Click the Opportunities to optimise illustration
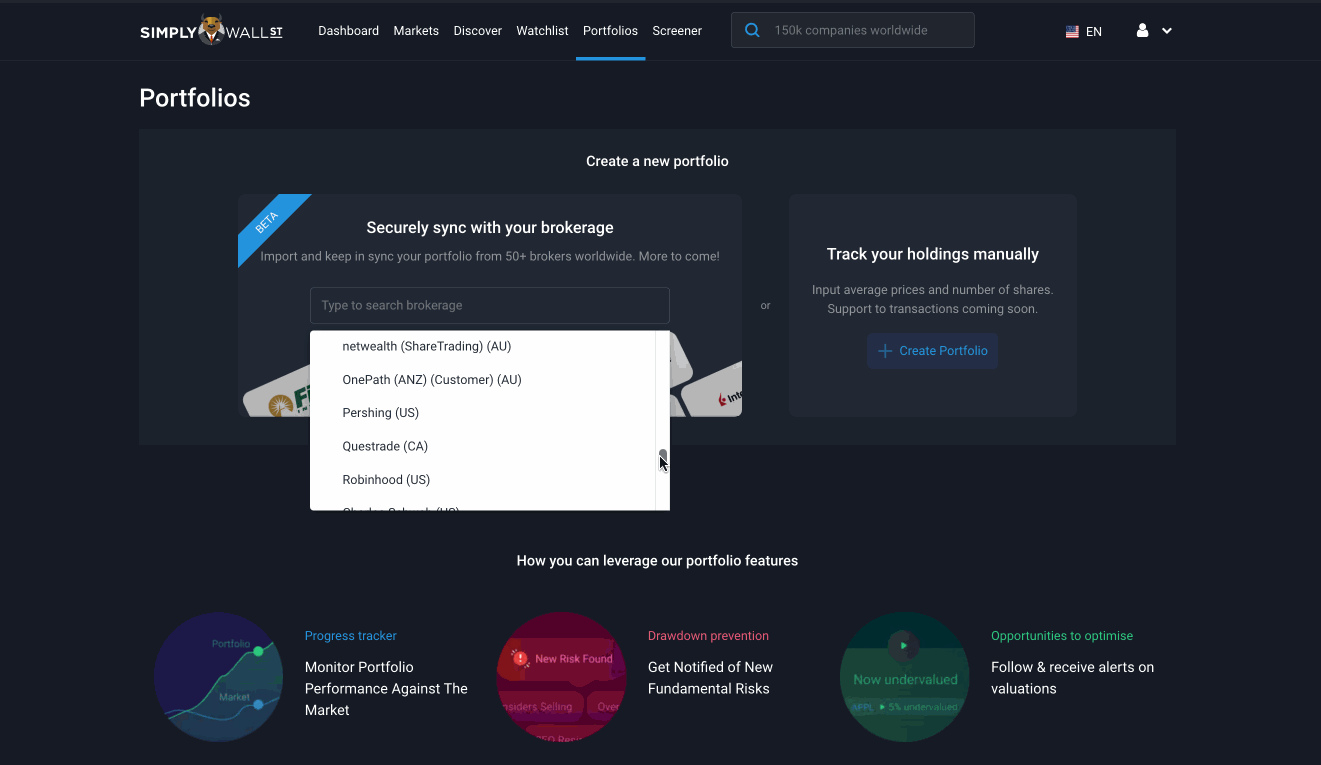Image resolution: width=1321 pixels, height=765 pixels. [904, 677]
